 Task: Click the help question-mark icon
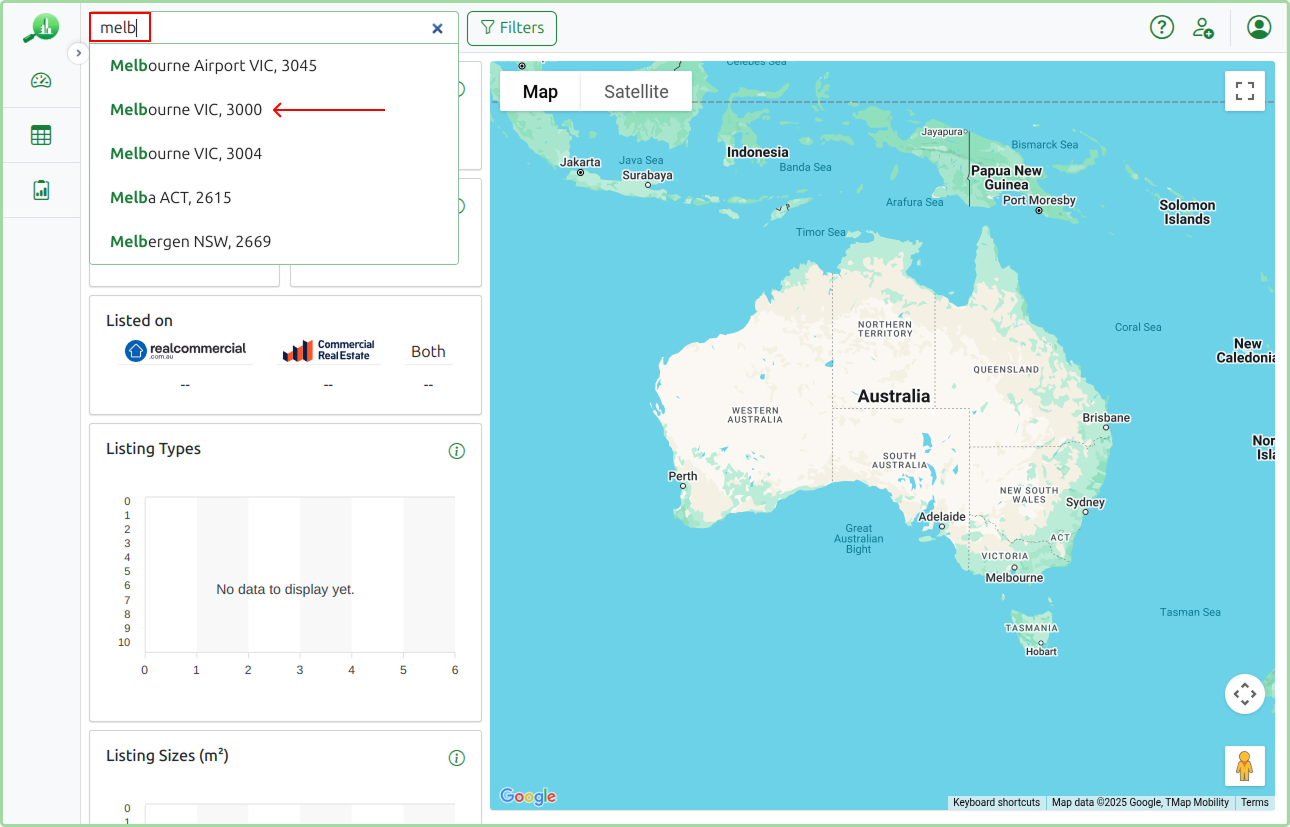[x=1161, y=27]
